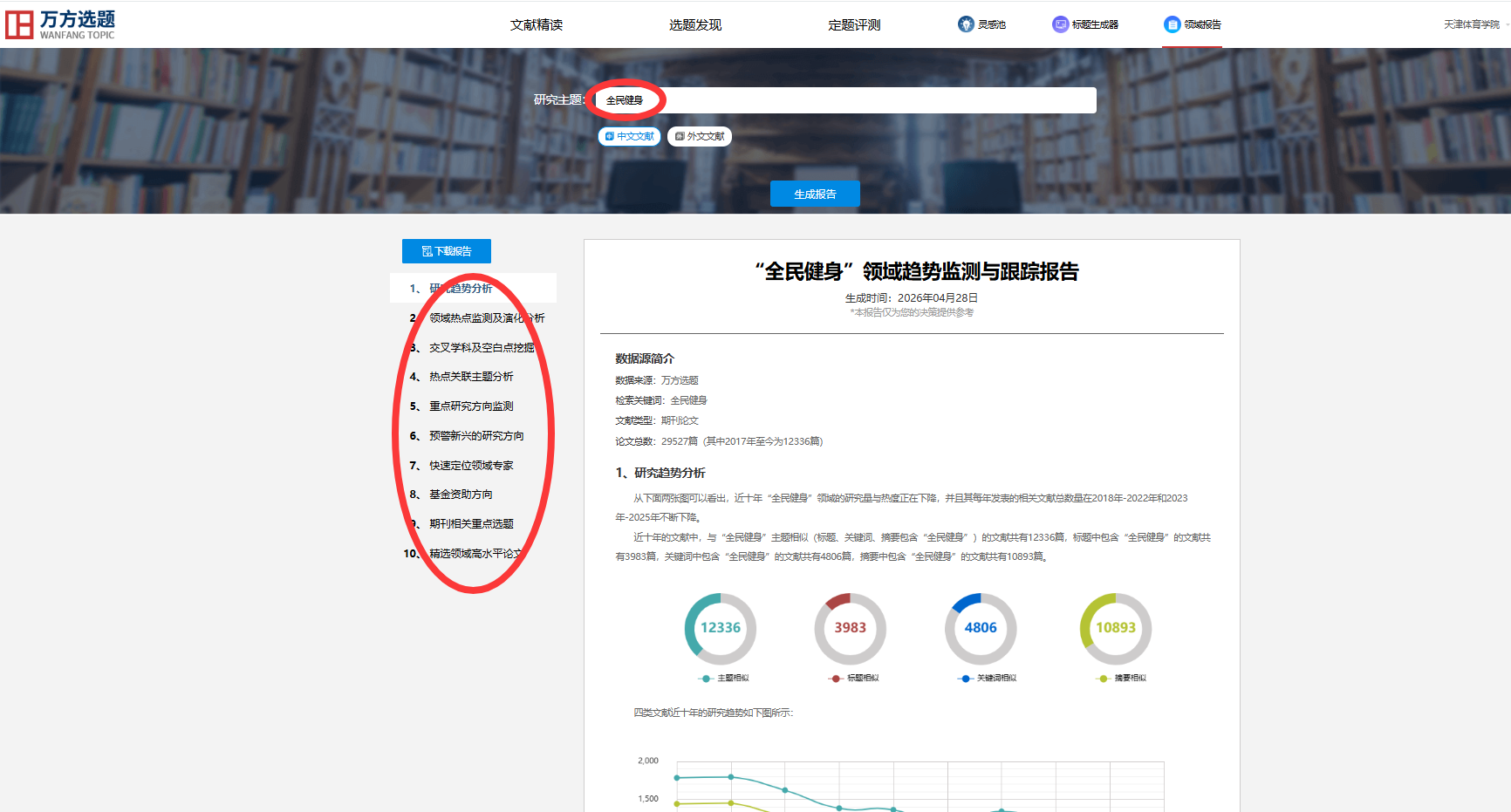Click the 领域报告 blue document icon
This screenshot has height=812, width=1511.
1172,24
